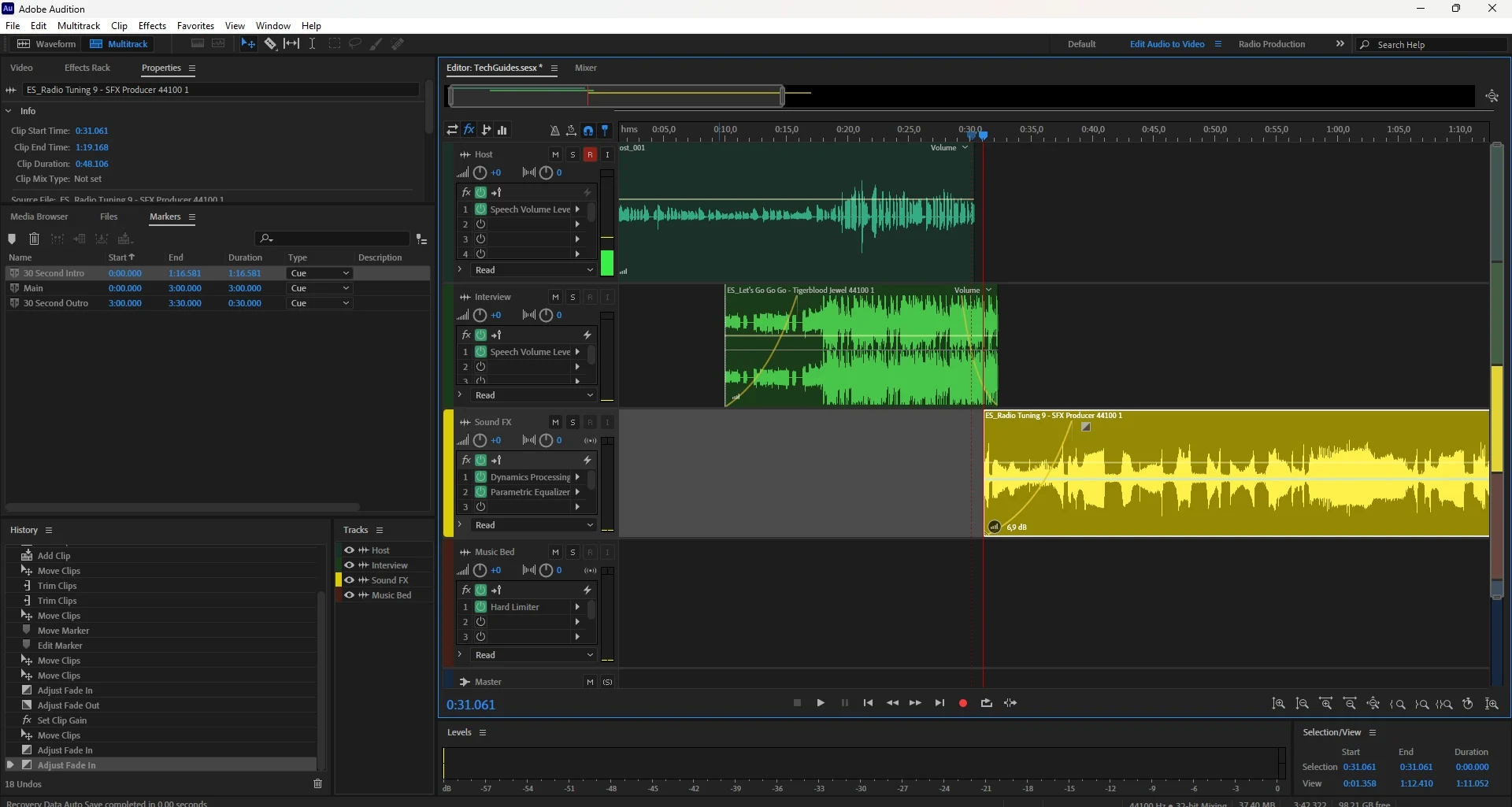Screen dimensions: 1512x807
Task: Open Type dropdown for Main marker
Action: pyautogui.click(x=320, y=288)
